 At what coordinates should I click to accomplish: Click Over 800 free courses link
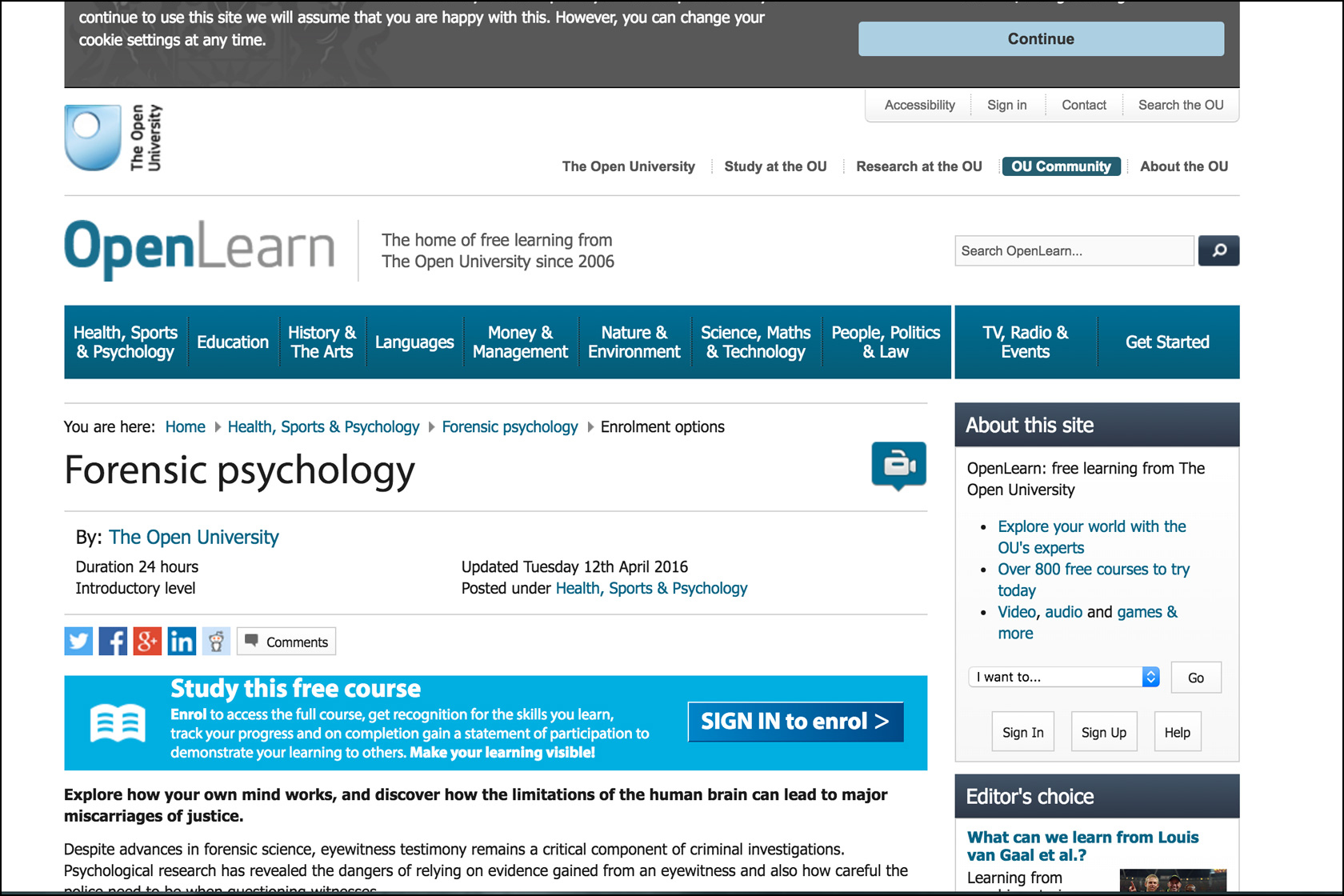tap(1093, 580)
